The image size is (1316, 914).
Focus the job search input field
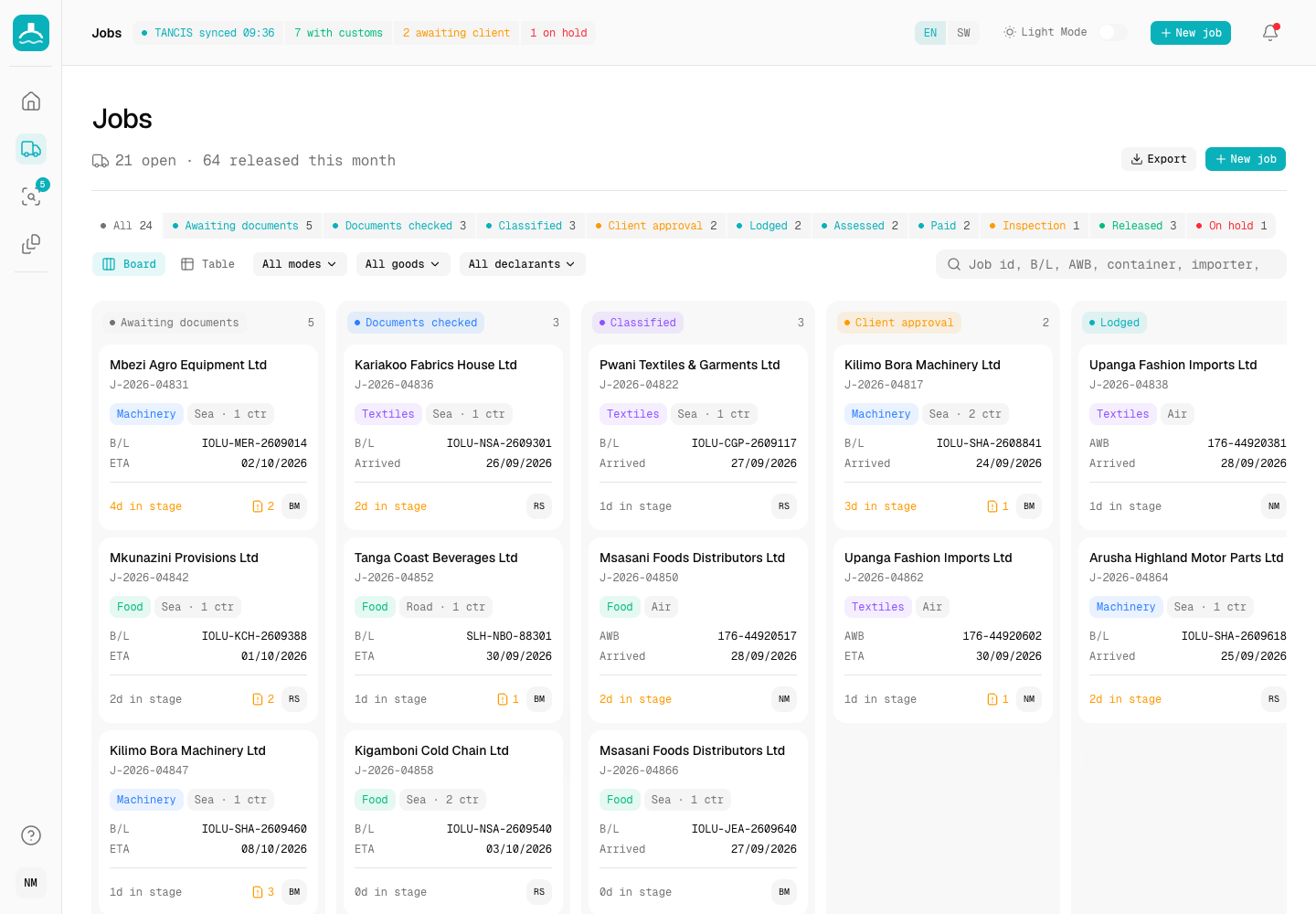(x=1111, y=264)
